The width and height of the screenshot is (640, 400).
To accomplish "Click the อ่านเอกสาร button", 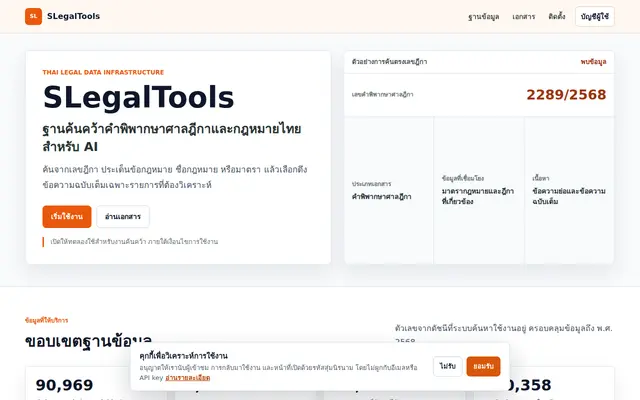I will [123, 216].
